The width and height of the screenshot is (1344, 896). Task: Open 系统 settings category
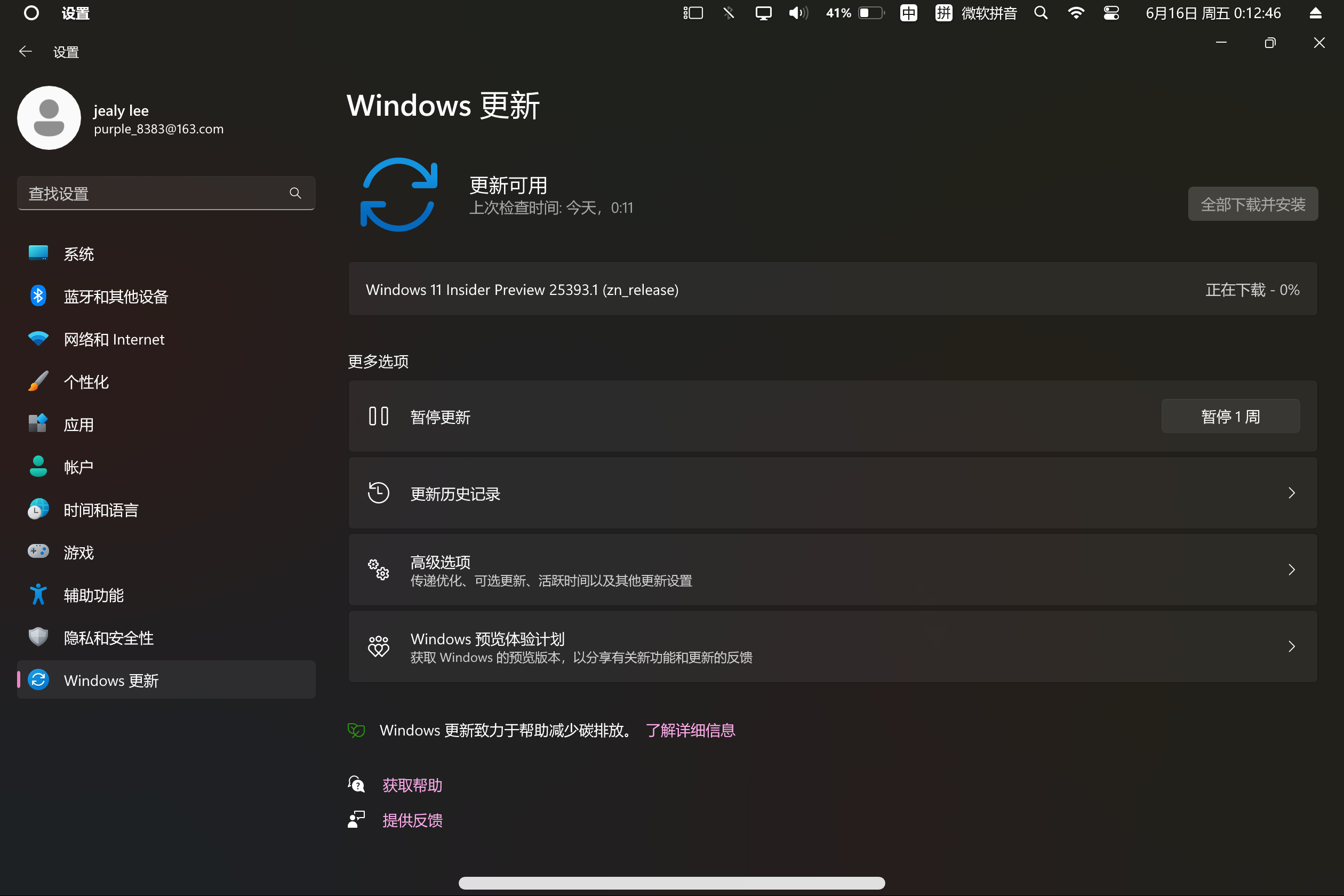166,254
